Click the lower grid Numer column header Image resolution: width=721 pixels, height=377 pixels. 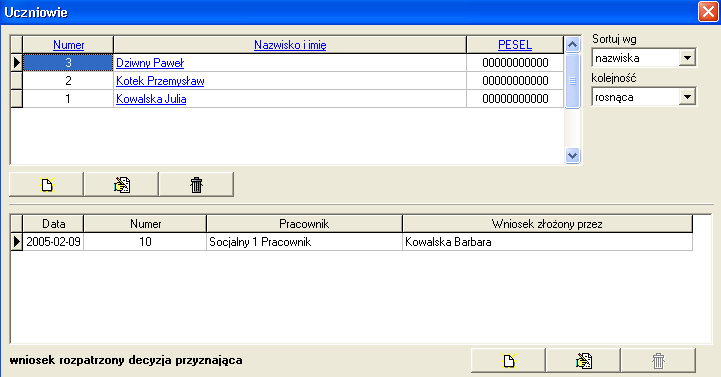(145, 224)
